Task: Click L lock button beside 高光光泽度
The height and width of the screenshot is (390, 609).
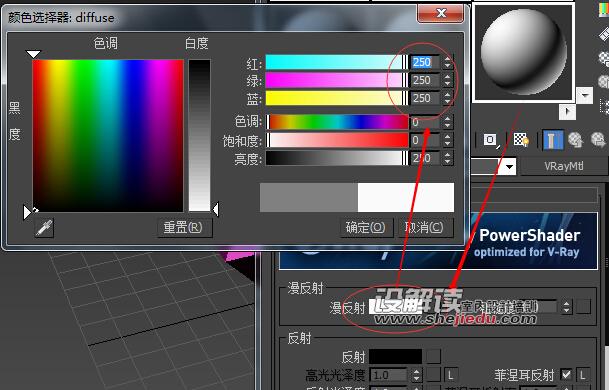Action: tap(451, 375)
